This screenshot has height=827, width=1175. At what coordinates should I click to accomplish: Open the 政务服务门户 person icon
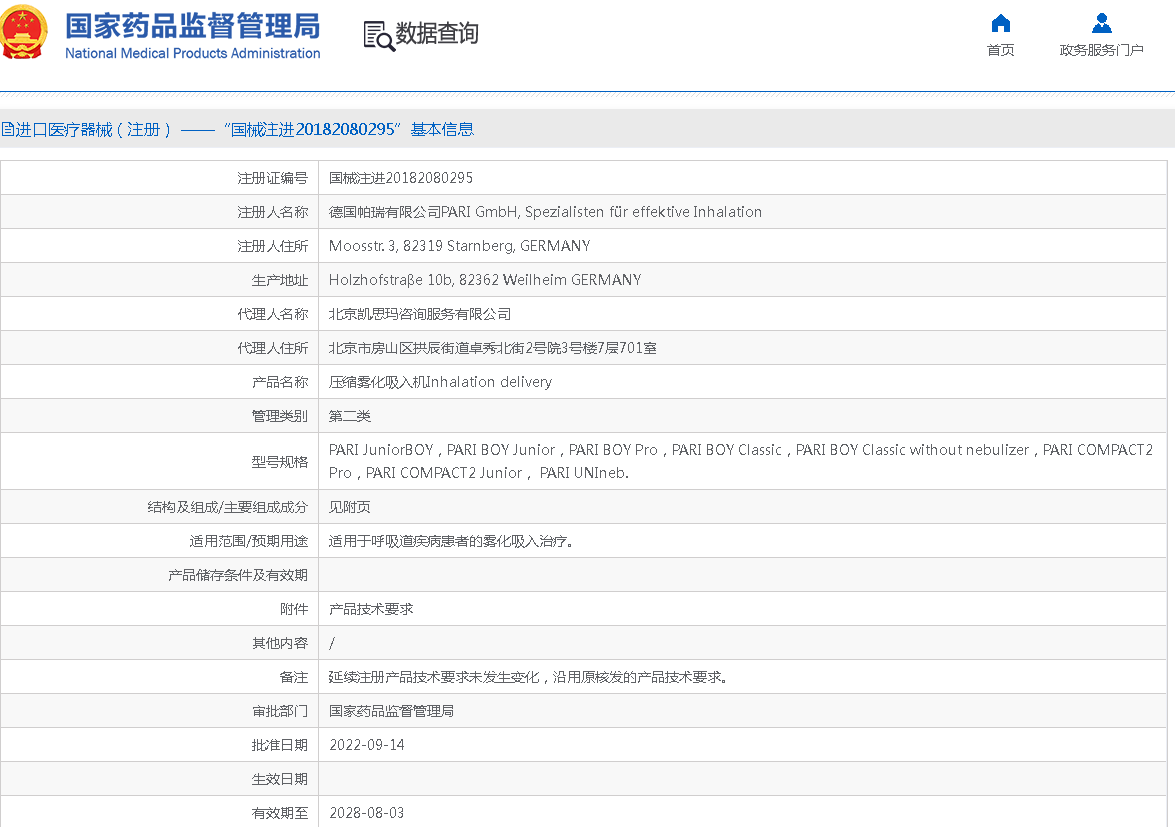[1102, 23]
